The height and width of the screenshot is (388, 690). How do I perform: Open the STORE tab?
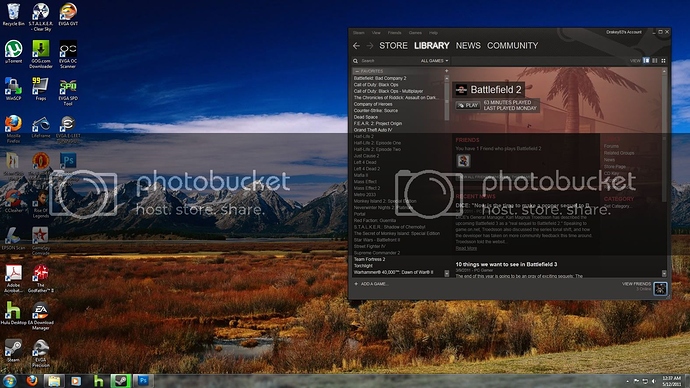point(393,46)
